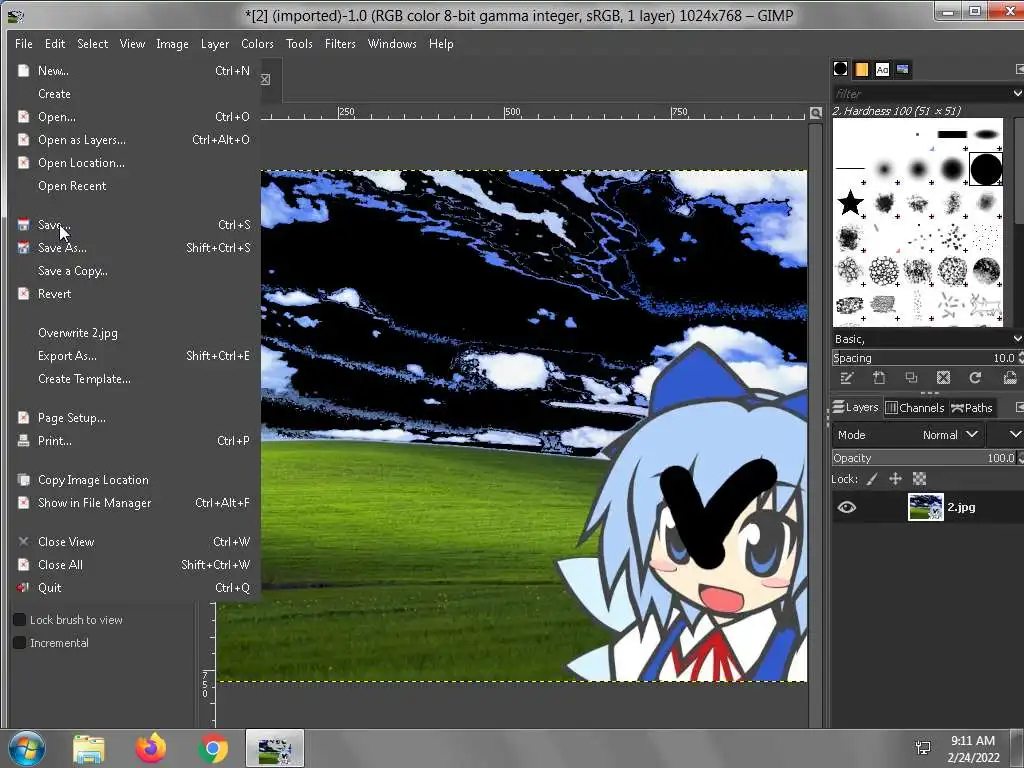Viewport: 1024px width, 768px height.
Task: Choose Export As from the File menu
Action: 135,356
